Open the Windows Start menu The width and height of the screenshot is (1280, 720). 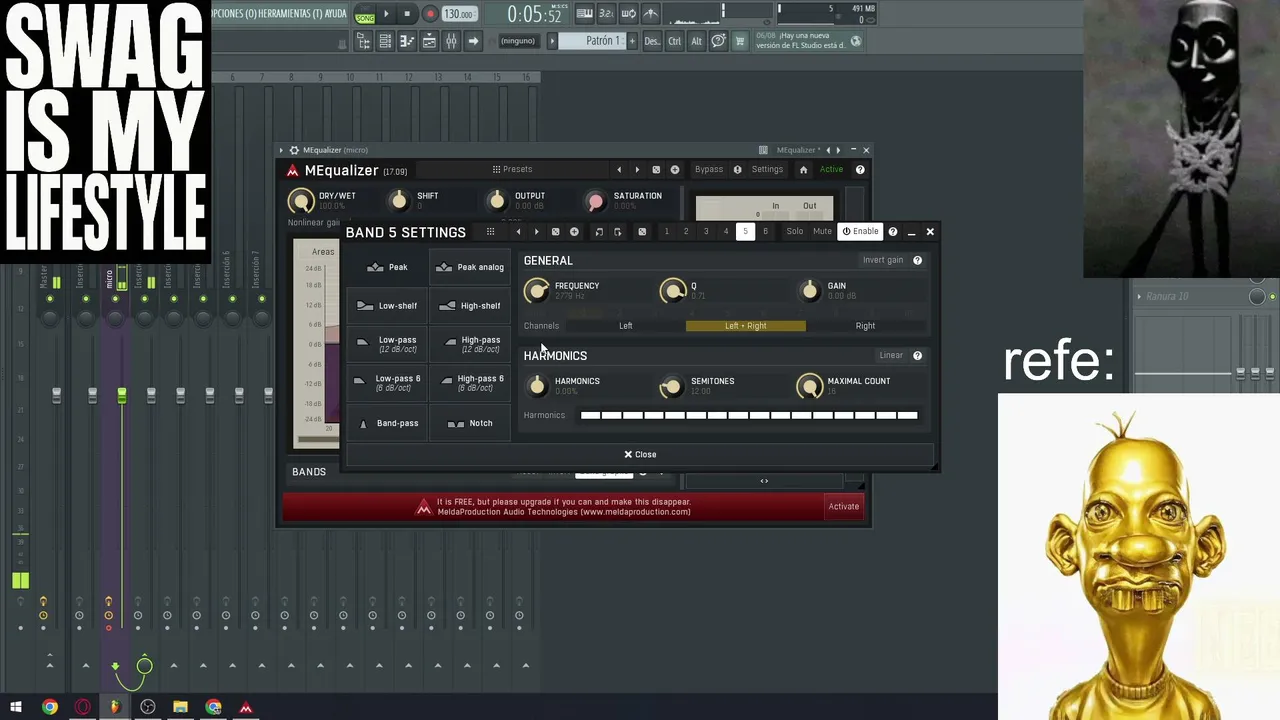[x=16, y=708]
